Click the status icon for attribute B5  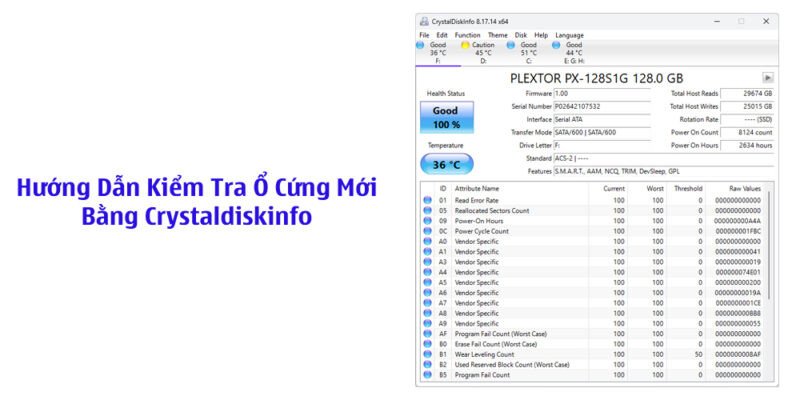pos(428,374)
